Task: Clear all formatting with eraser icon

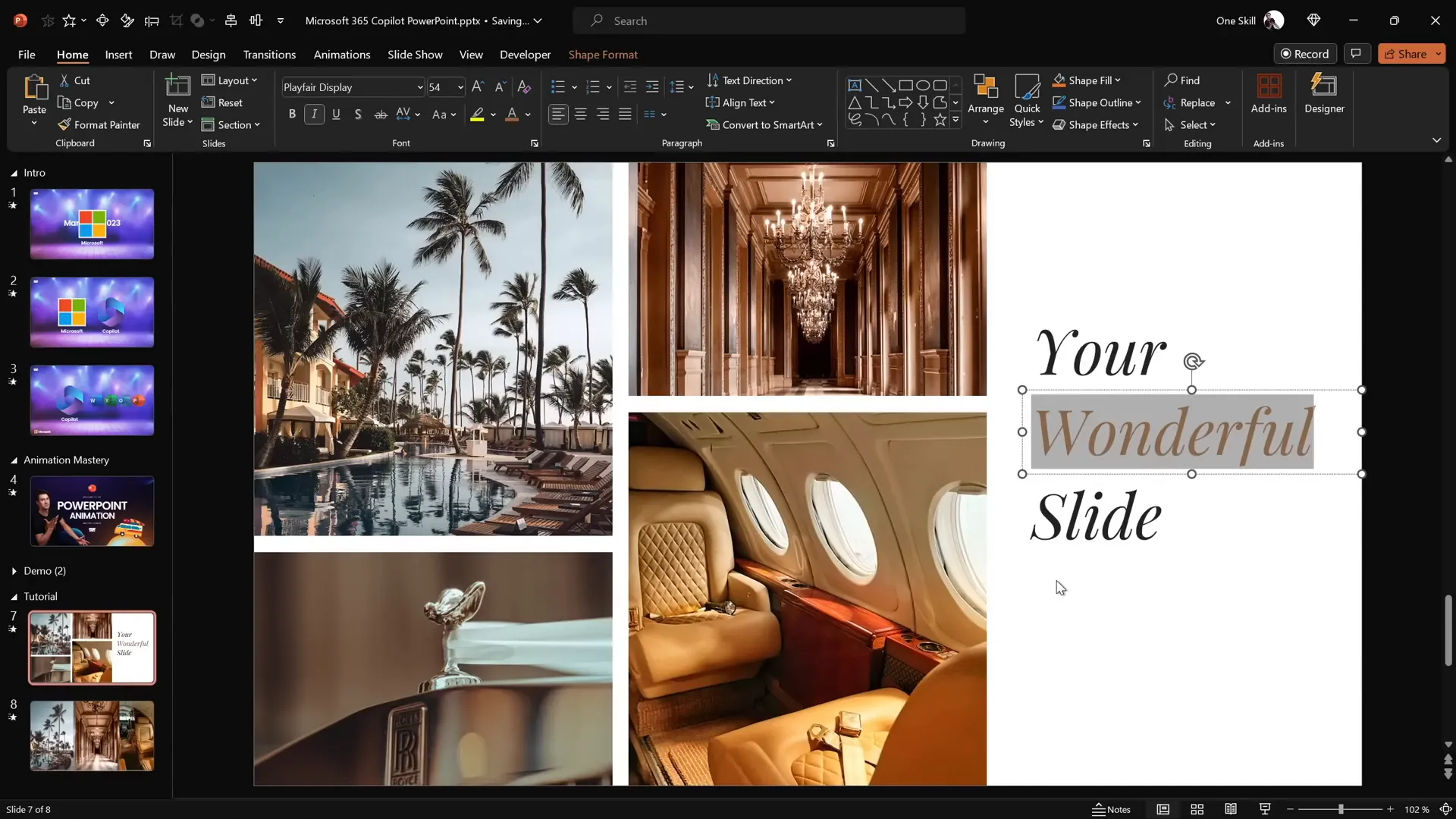Action: pos(524,87)
